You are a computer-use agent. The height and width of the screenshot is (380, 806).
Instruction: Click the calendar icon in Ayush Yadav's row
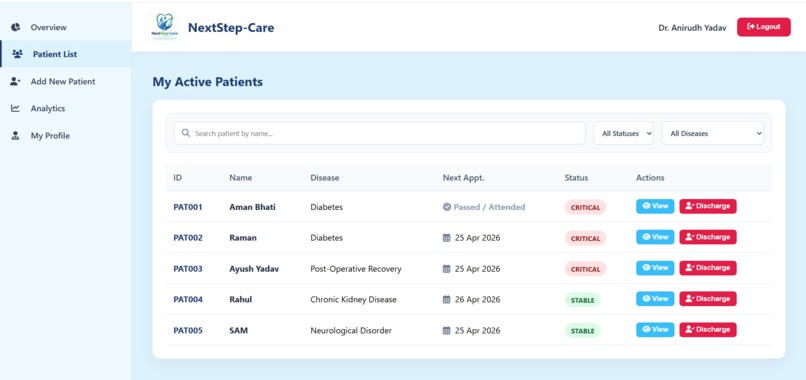point(447,269)
